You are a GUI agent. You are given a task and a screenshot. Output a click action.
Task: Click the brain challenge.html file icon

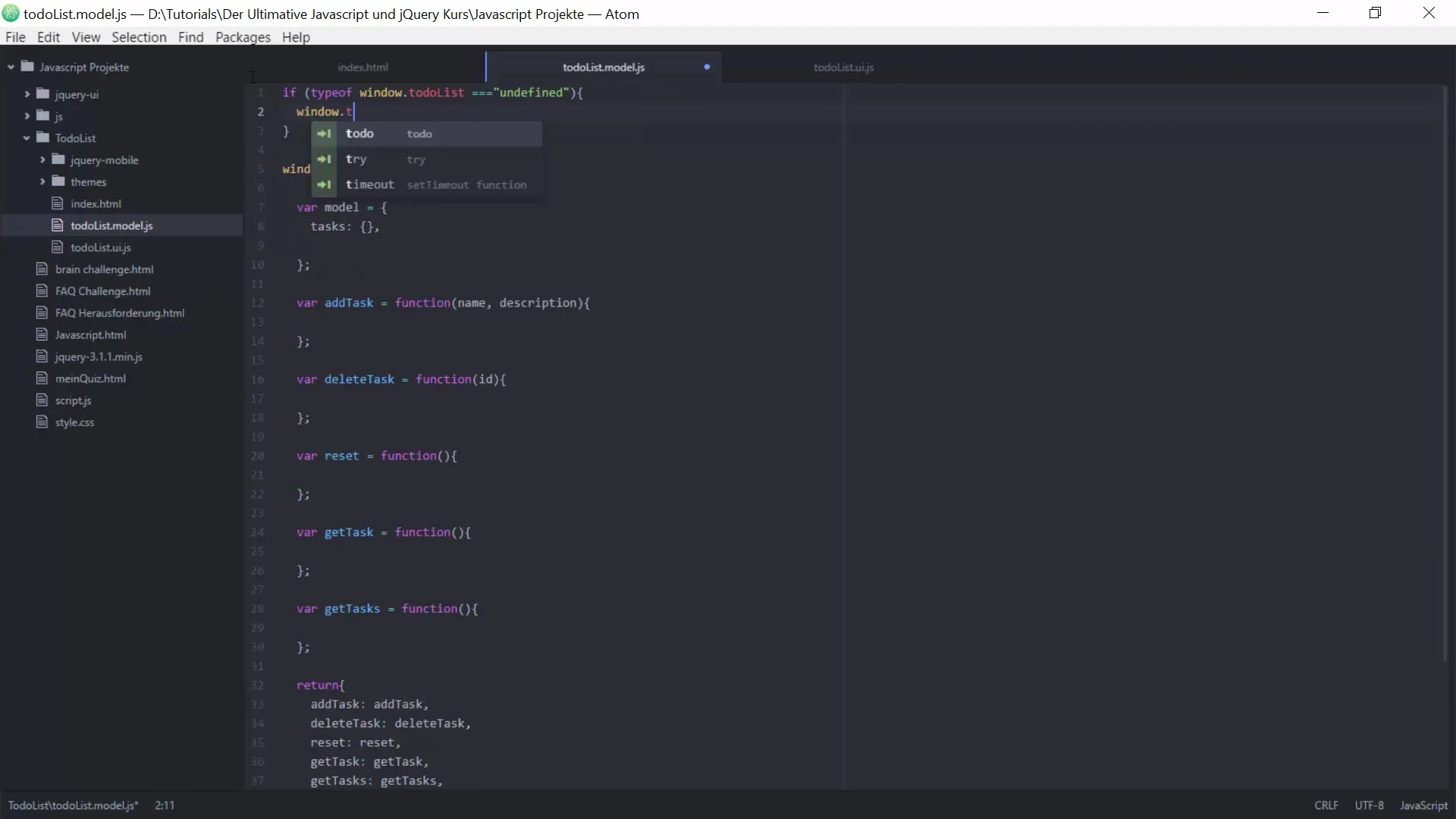tap(42, 269)
